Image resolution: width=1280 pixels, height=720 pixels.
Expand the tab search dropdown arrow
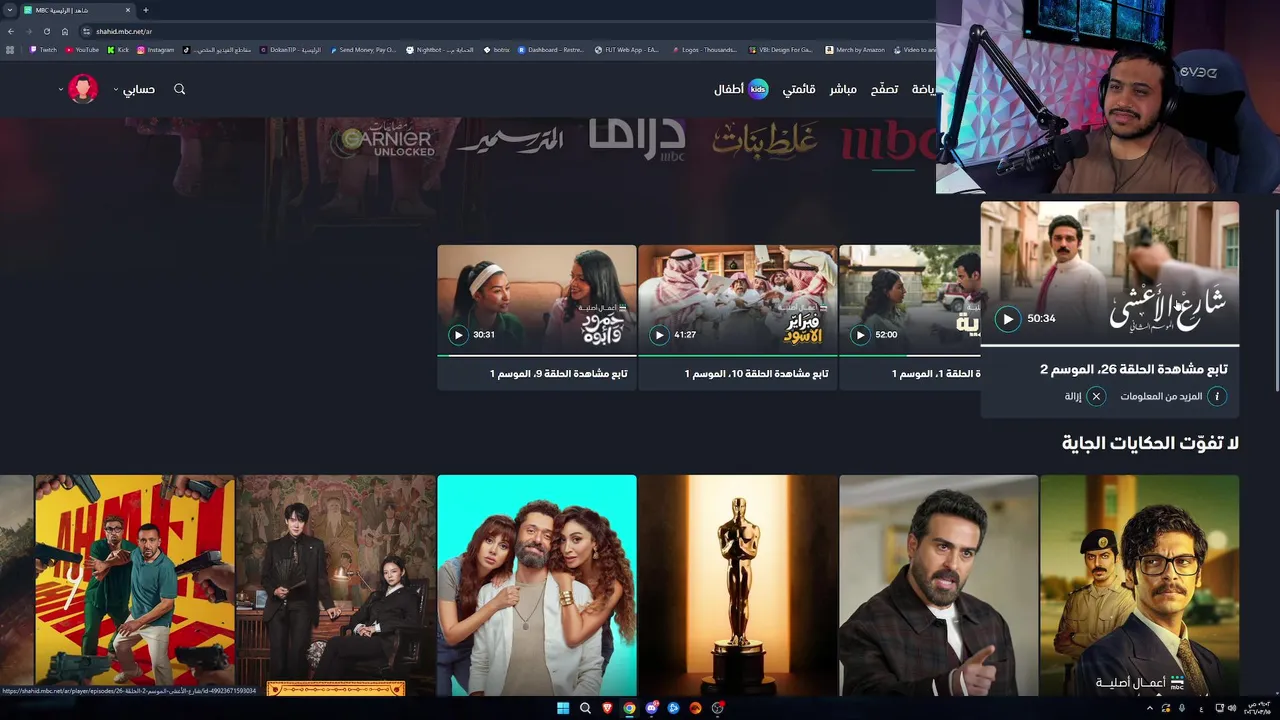(x=10, y=10)
